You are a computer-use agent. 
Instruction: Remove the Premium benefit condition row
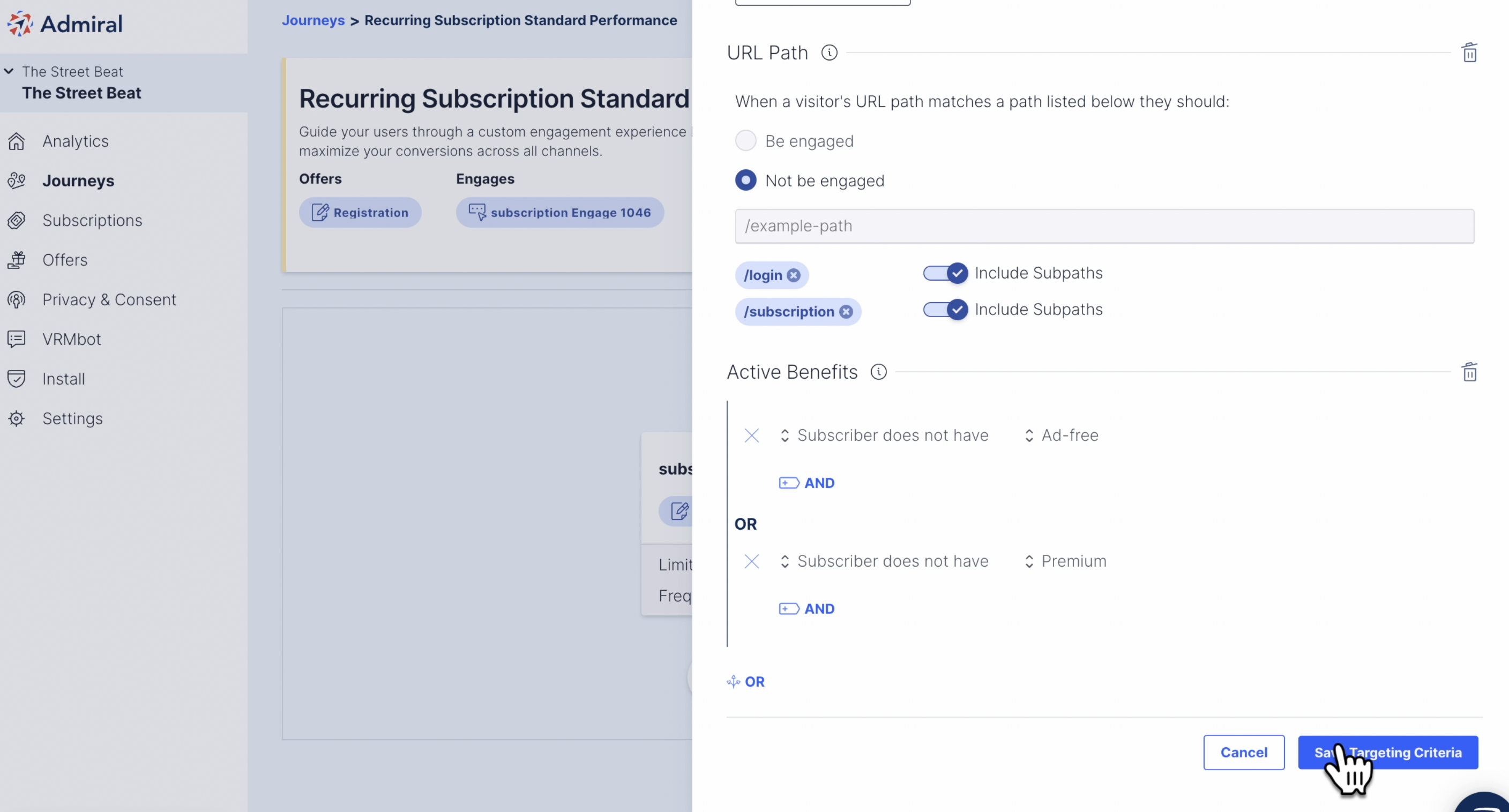tap(752, 561)
